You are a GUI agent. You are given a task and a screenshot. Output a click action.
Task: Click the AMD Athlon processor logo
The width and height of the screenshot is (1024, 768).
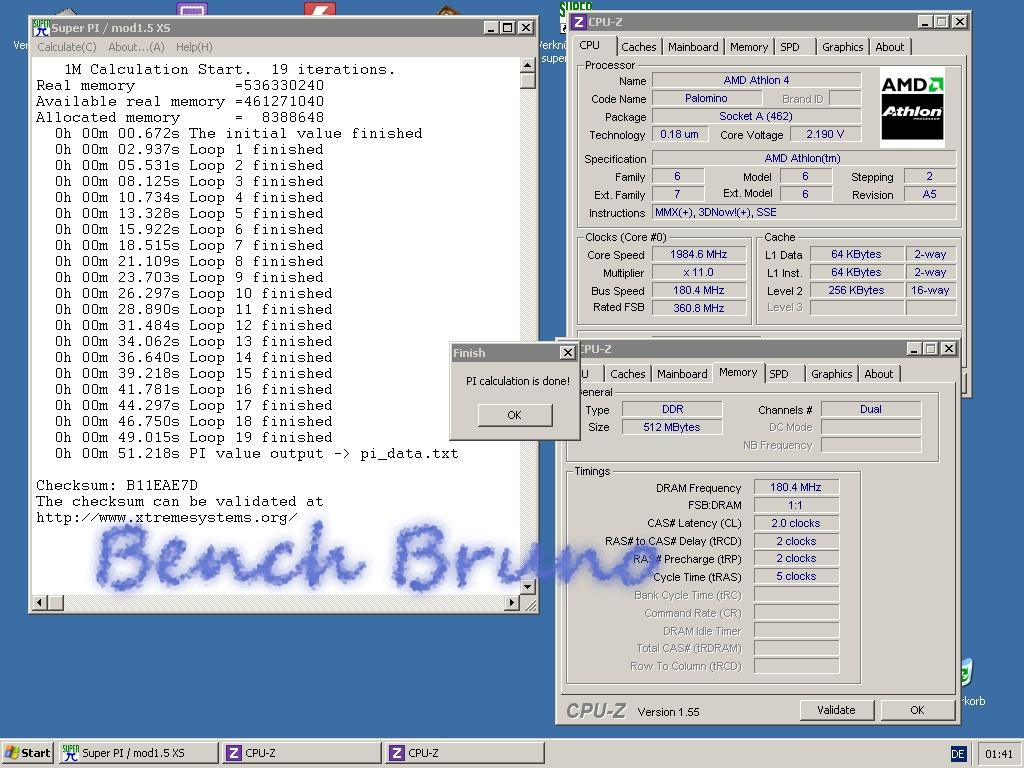click(x=912, y=107)
